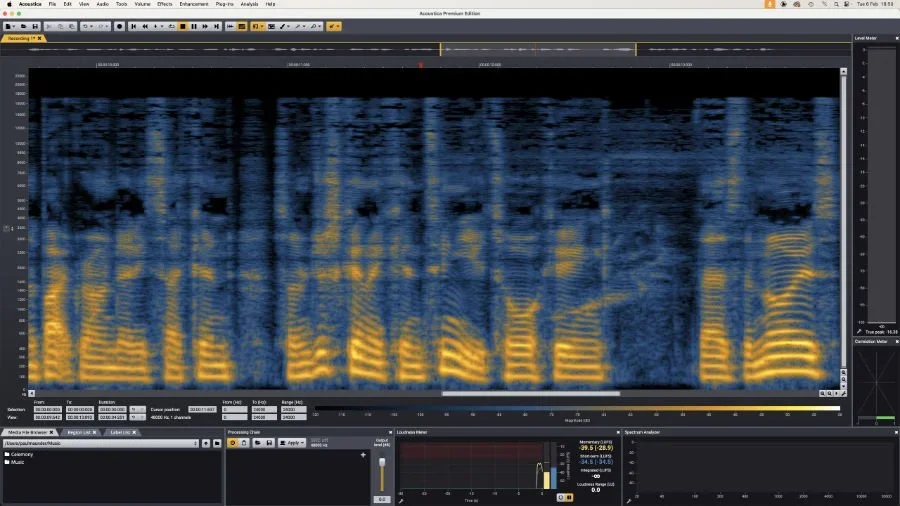Image resolution: width=900 pixels, height=506 pixels.
Task: Open the Edit menu
Action: point(67,4)
